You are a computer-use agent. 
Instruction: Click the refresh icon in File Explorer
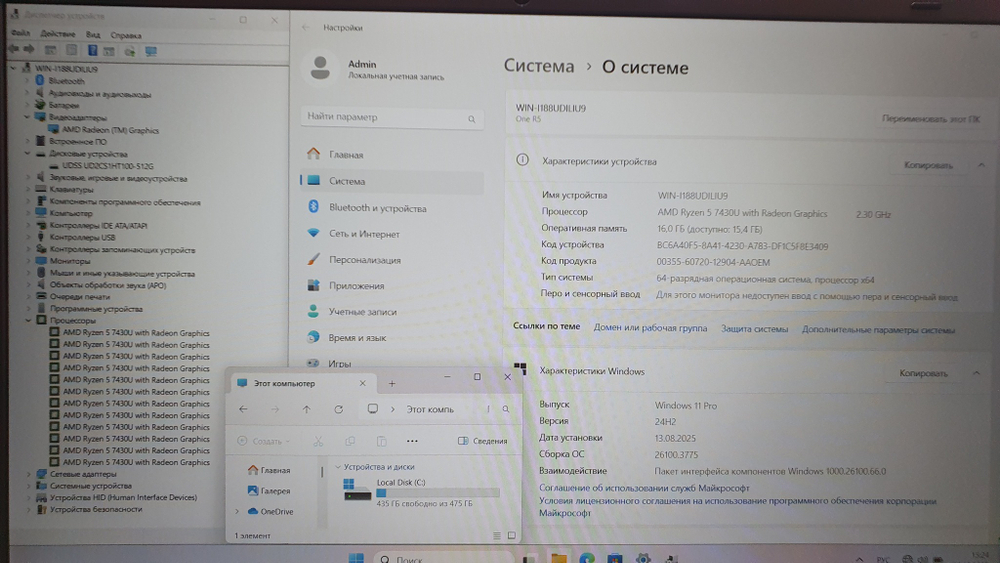[x=339, y=409]
